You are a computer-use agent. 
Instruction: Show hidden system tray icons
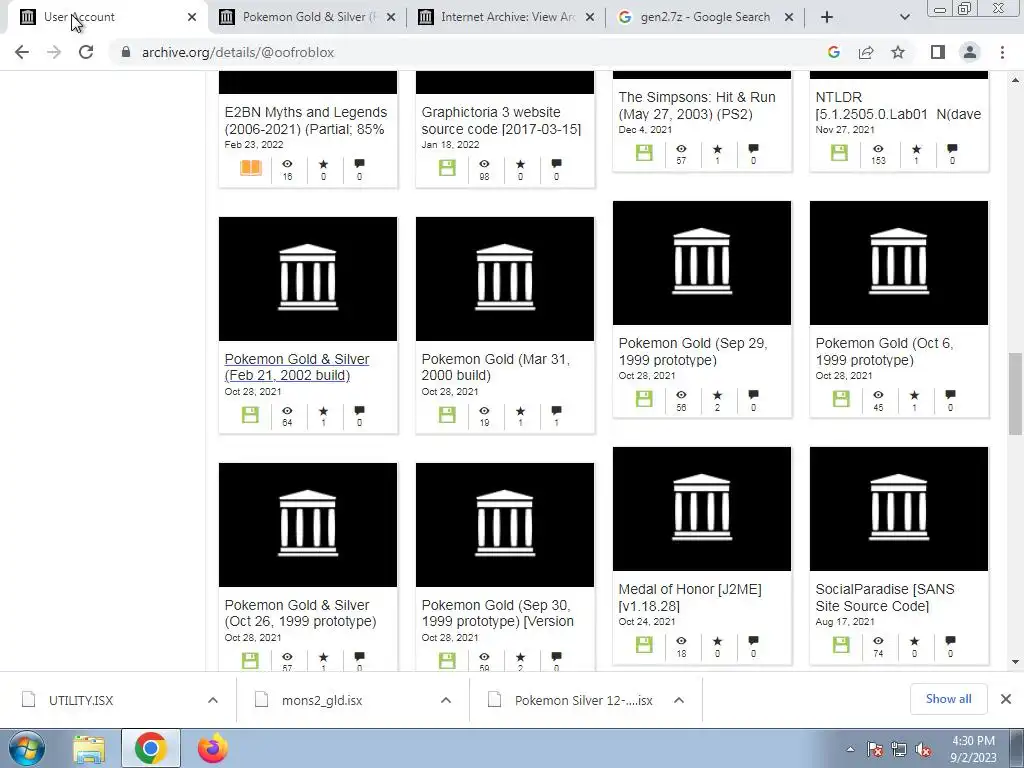850,750
